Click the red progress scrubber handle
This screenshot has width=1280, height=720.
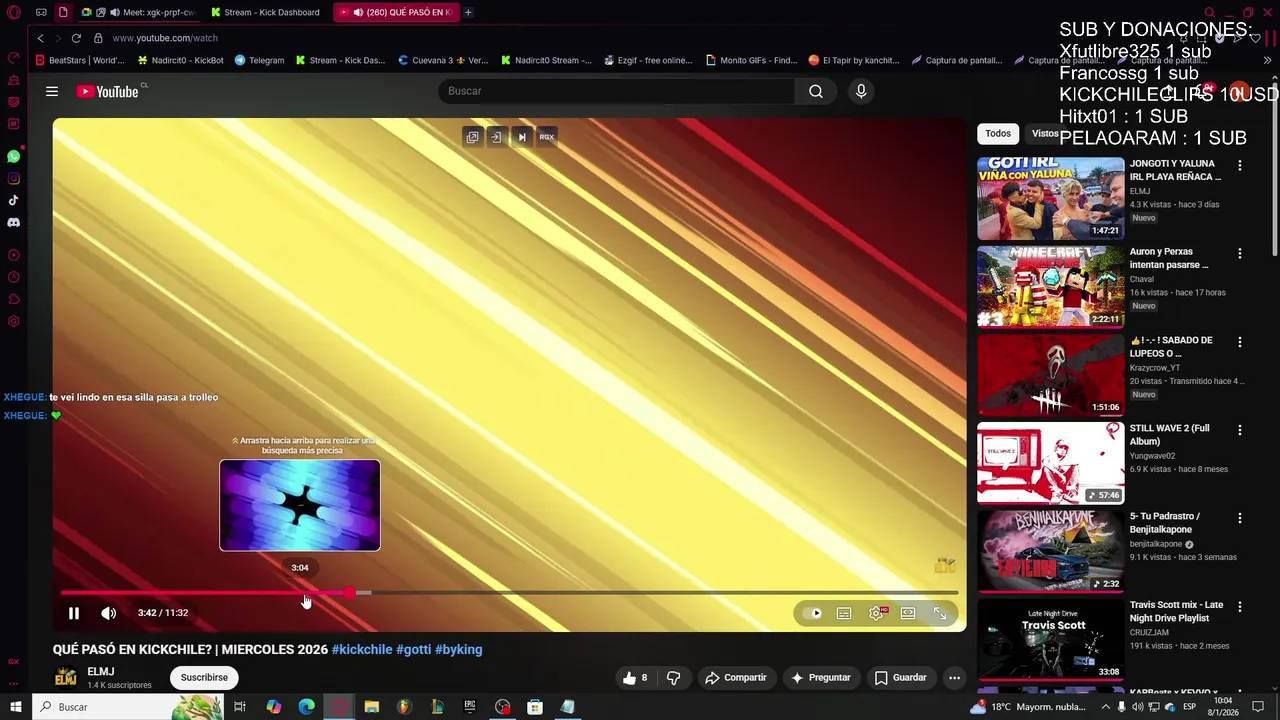coord(349,593)
